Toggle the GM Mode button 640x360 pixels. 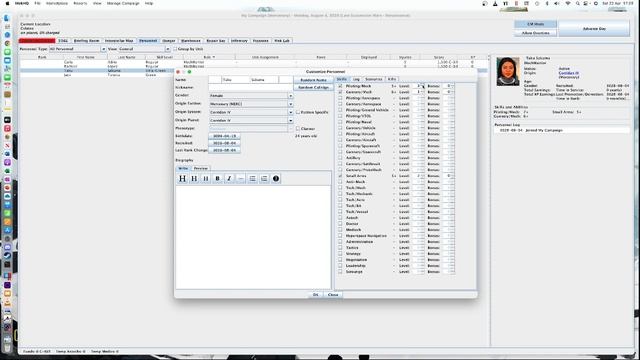(536, 24)
